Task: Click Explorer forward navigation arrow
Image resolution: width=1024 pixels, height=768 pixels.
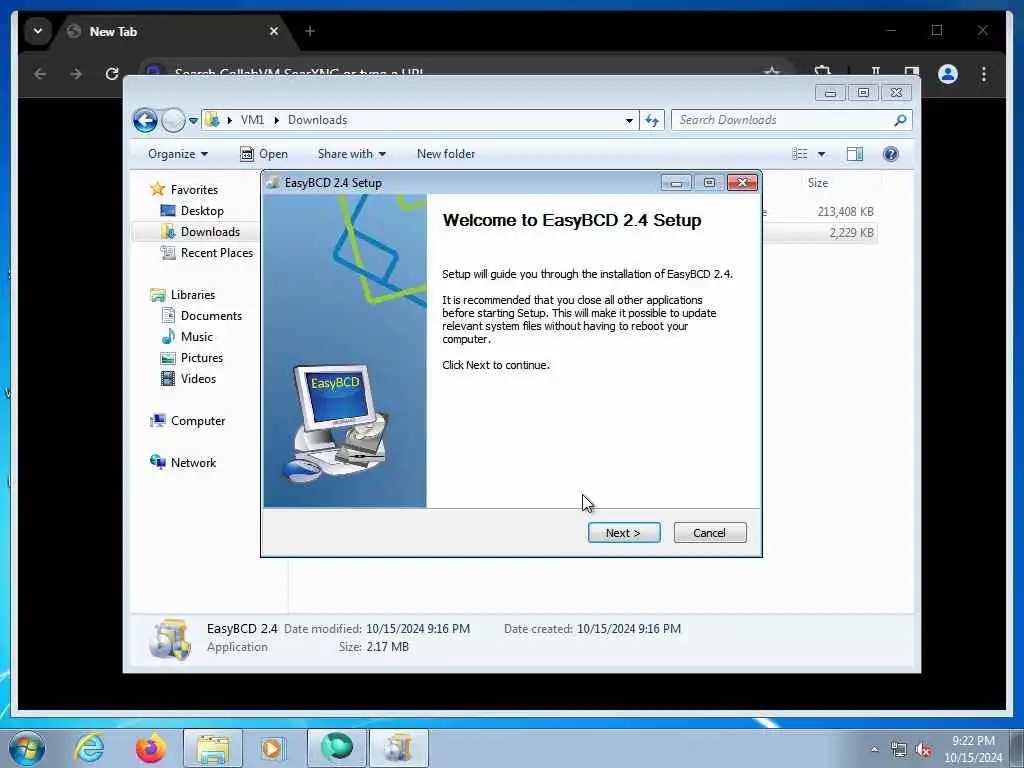Action: (x=172, y=120)
